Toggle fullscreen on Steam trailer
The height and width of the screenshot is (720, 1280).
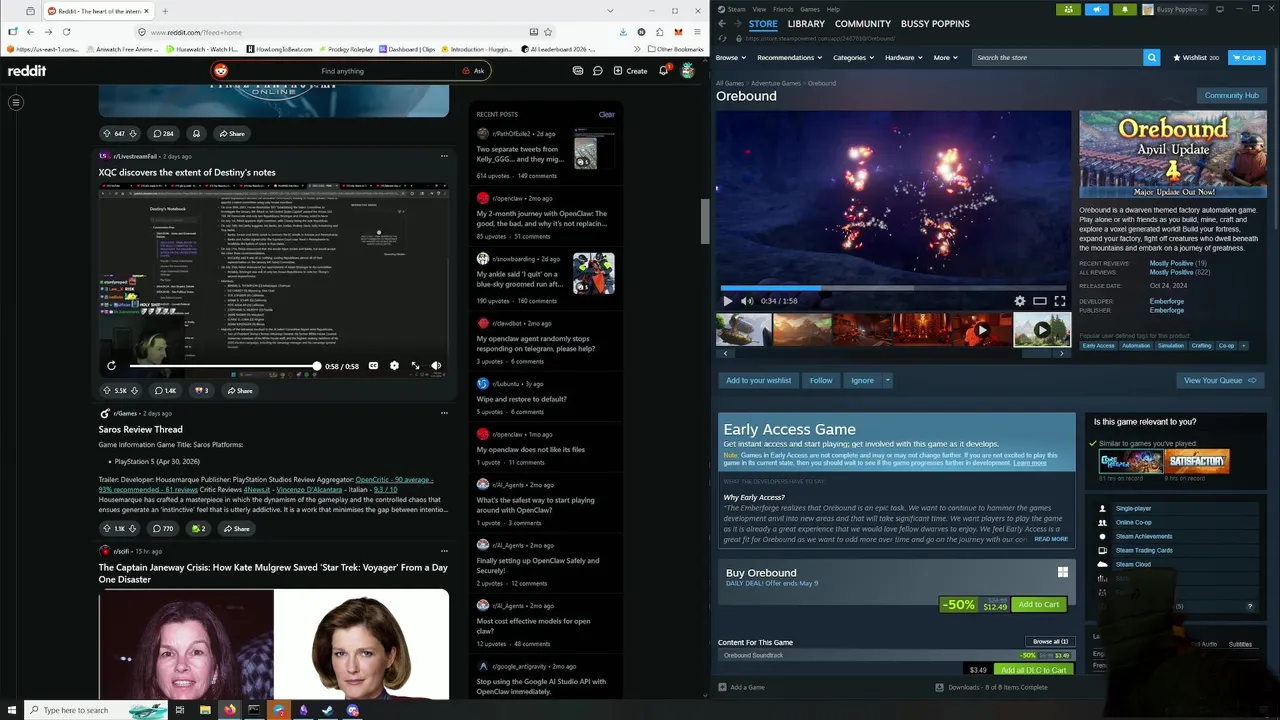click(x=1060, y=301)
